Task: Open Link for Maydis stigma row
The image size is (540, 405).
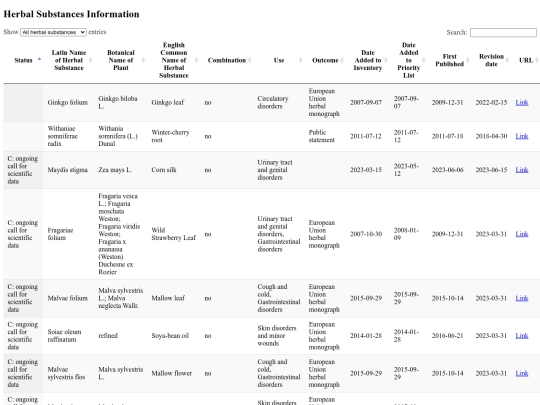Action: pos(522,170)
